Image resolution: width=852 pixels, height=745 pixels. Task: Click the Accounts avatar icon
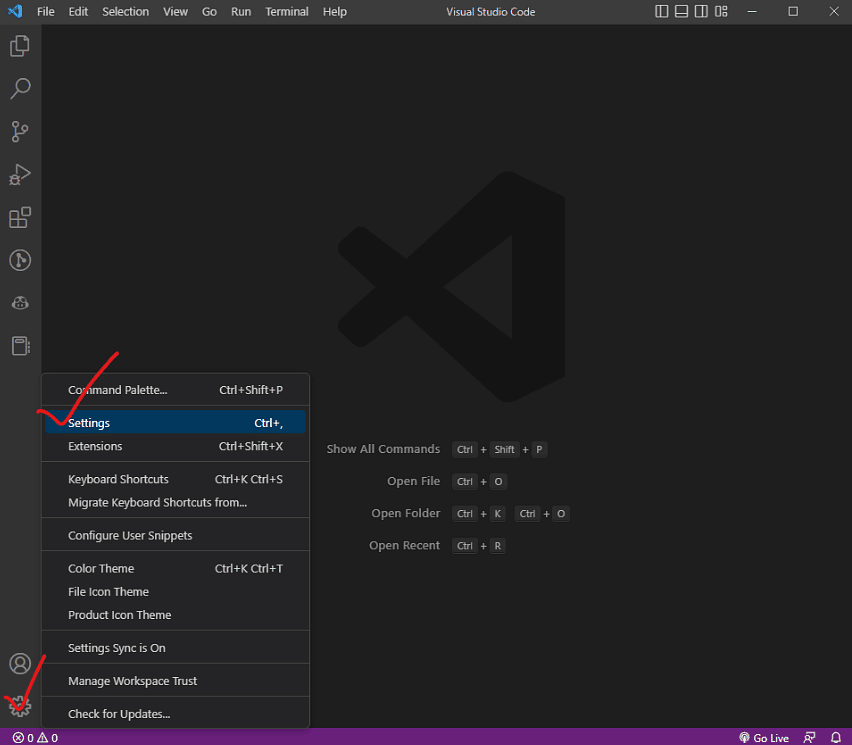pos(20,663)
